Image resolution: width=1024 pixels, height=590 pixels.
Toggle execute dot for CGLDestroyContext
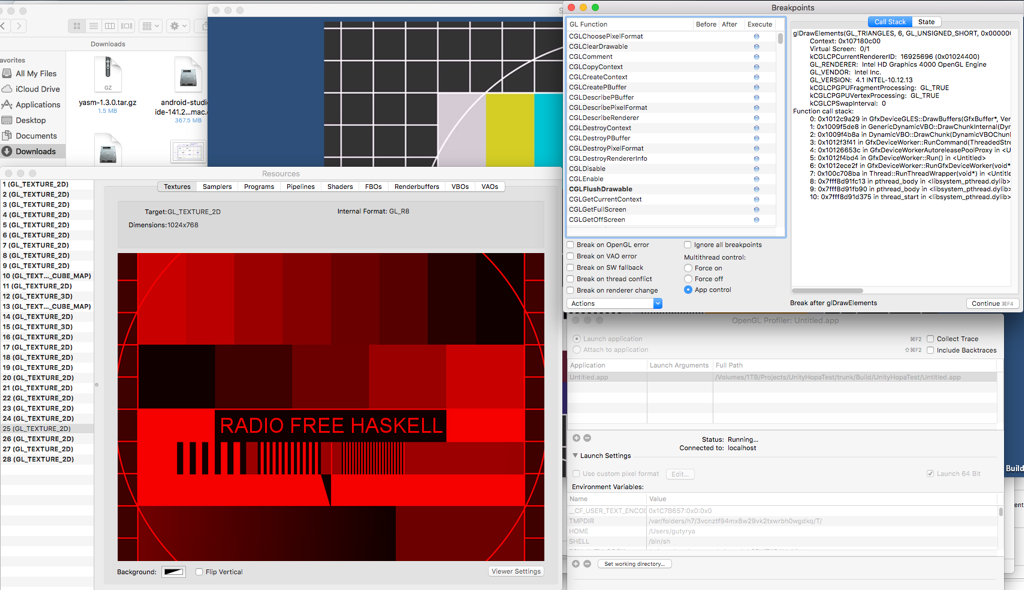756,128
